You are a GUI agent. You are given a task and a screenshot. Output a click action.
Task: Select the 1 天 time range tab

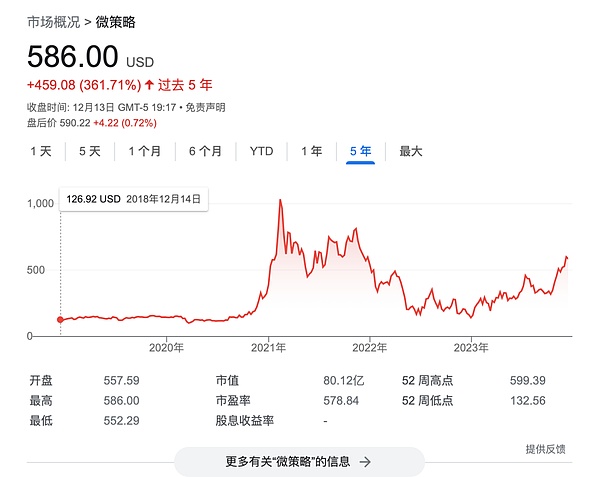[x=41, y=152]
